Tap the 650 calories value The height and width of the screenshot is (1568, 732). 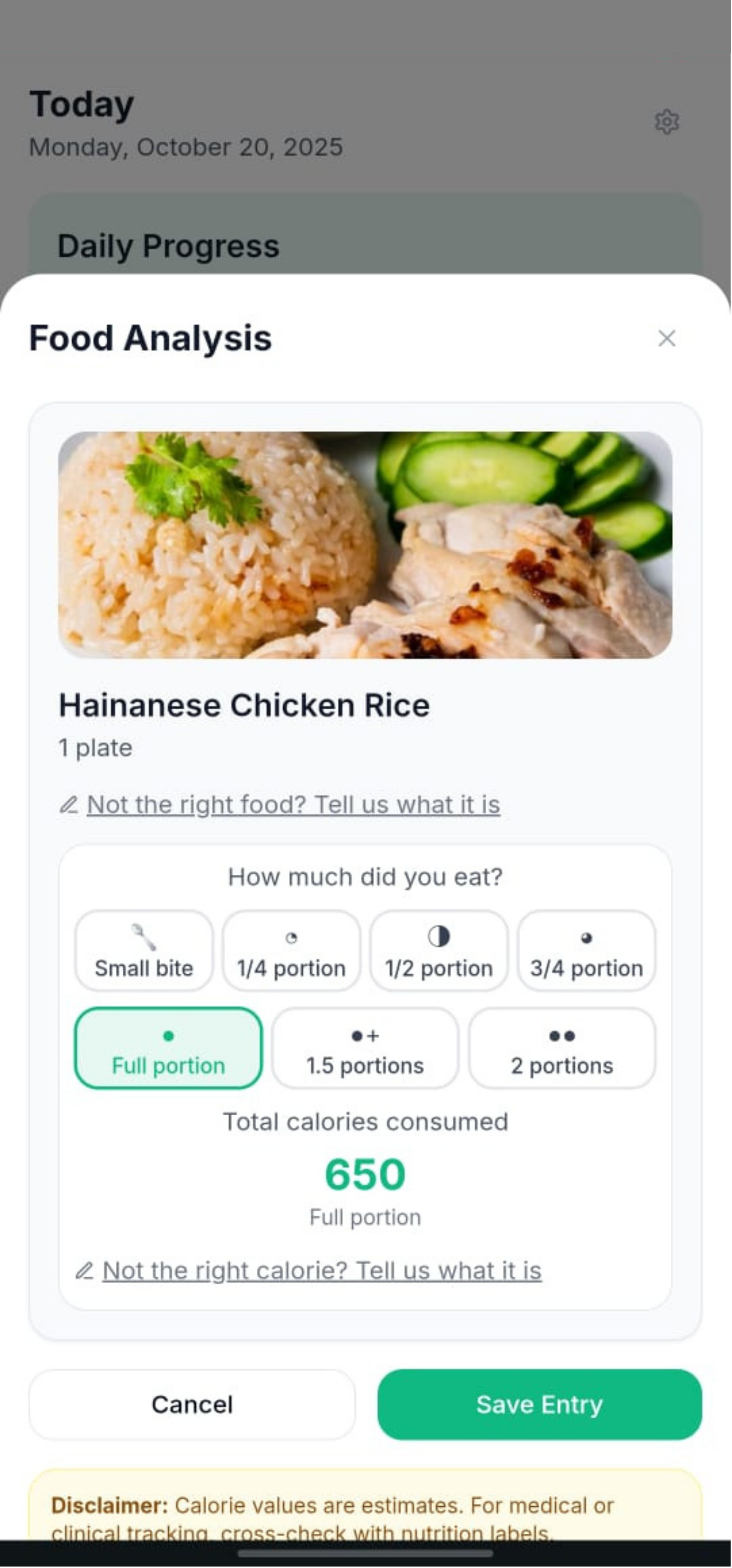coord(365,1174)
